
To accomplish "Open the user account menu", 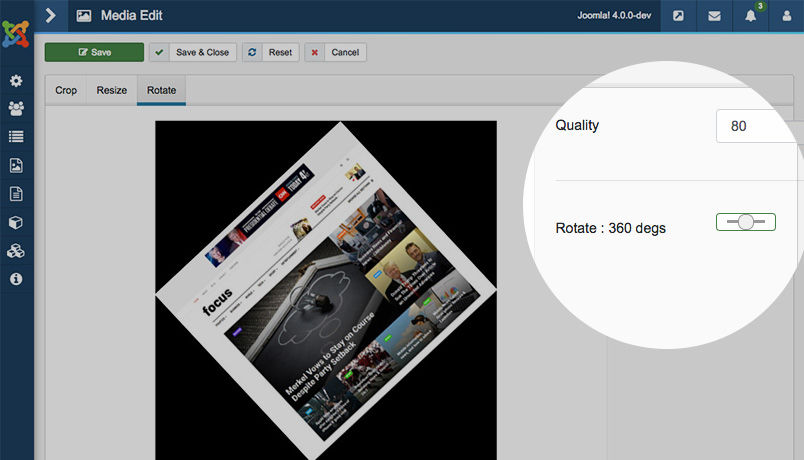I will 786,16.
